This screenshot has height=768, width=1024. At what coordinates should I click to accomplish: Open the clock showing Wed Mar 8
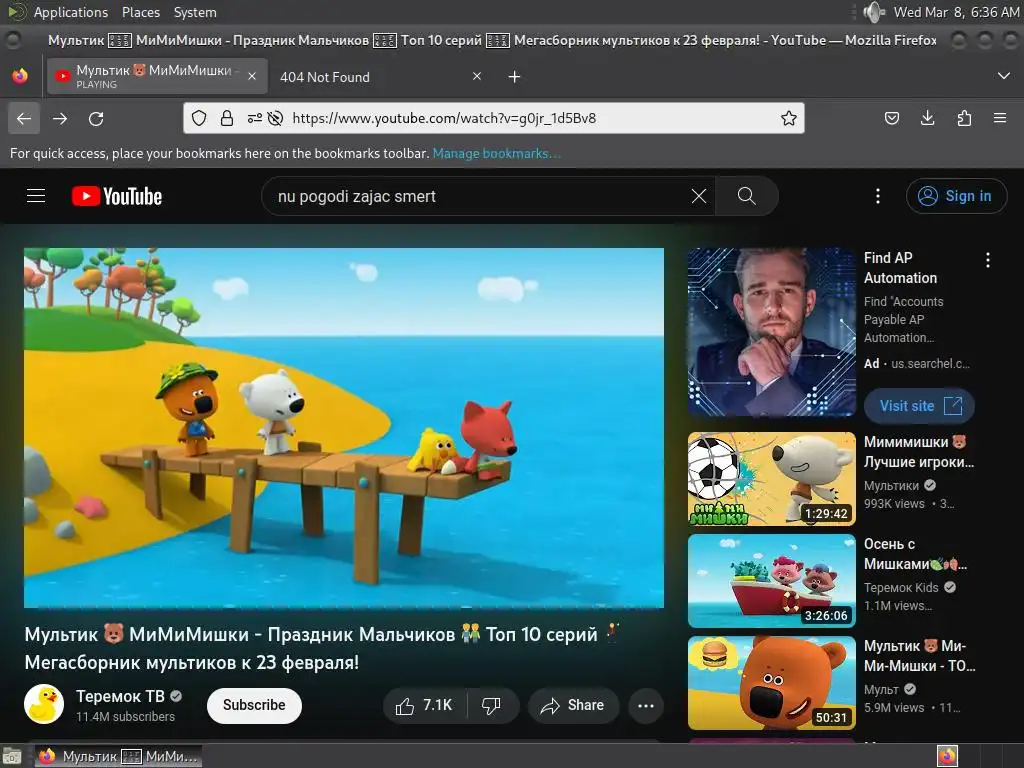[956, 12]
